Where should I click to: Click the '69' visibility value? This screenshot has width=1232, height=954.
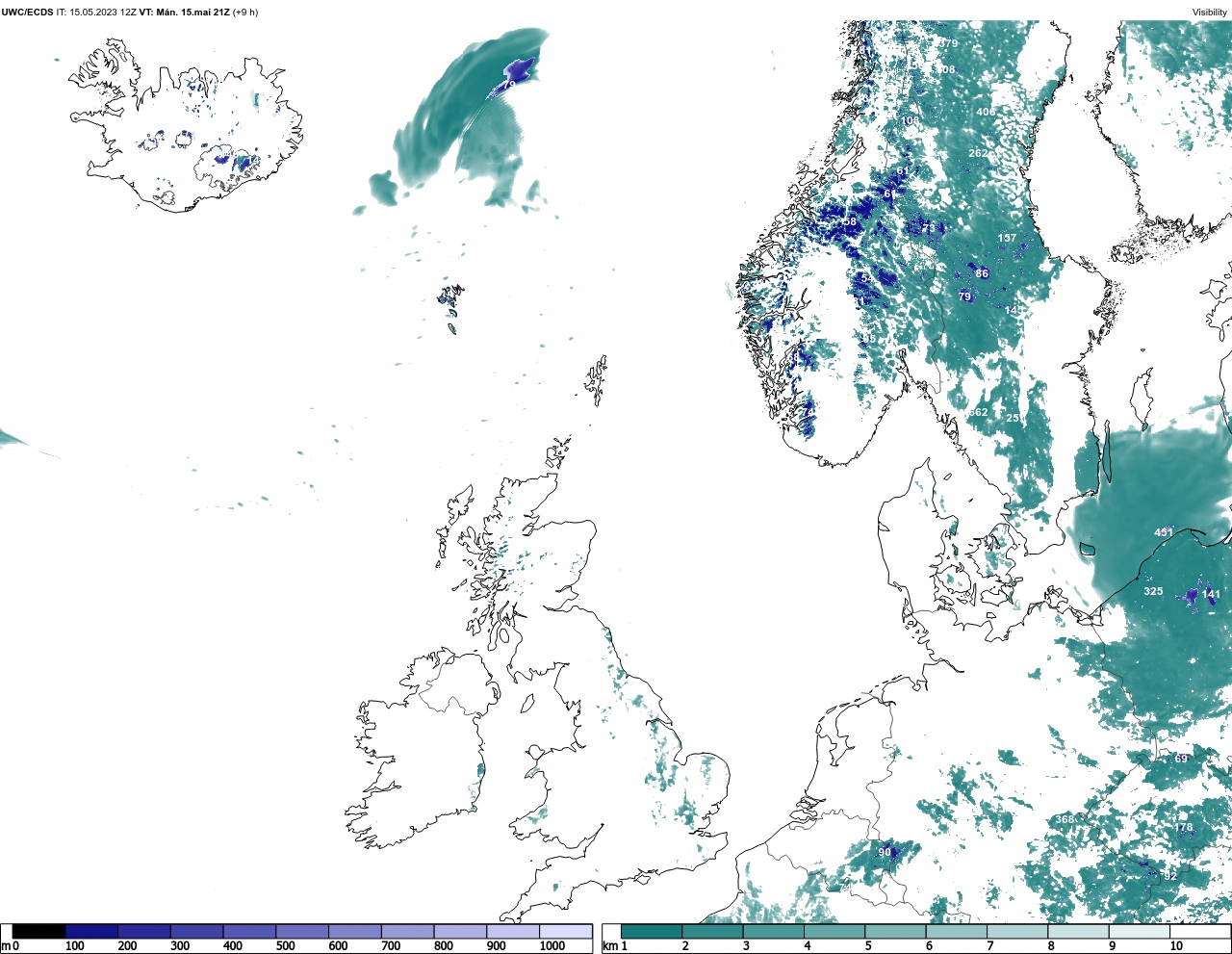pos(1181,759)
